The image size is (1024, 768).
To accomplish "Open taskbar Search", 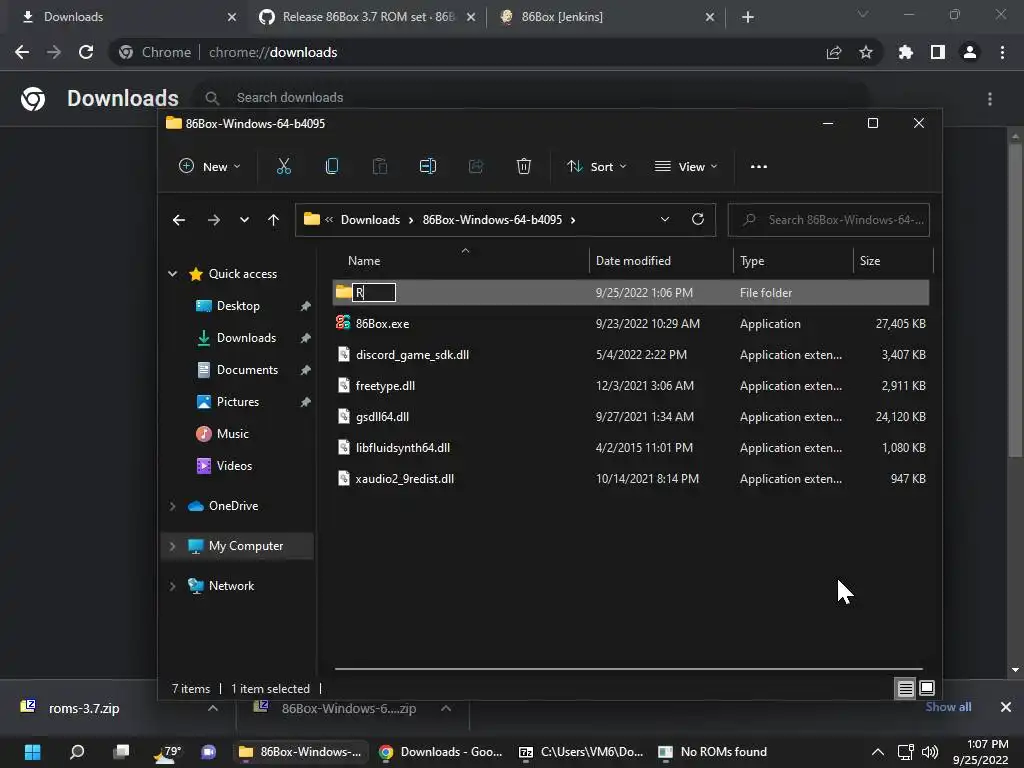I will (x=77, y=752).
